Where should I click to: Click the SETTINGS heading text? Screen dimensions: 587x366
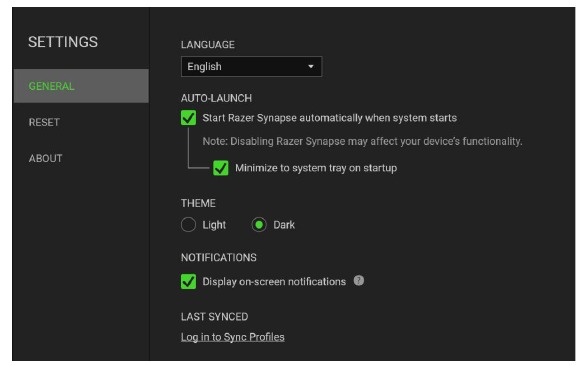[63, 42]
